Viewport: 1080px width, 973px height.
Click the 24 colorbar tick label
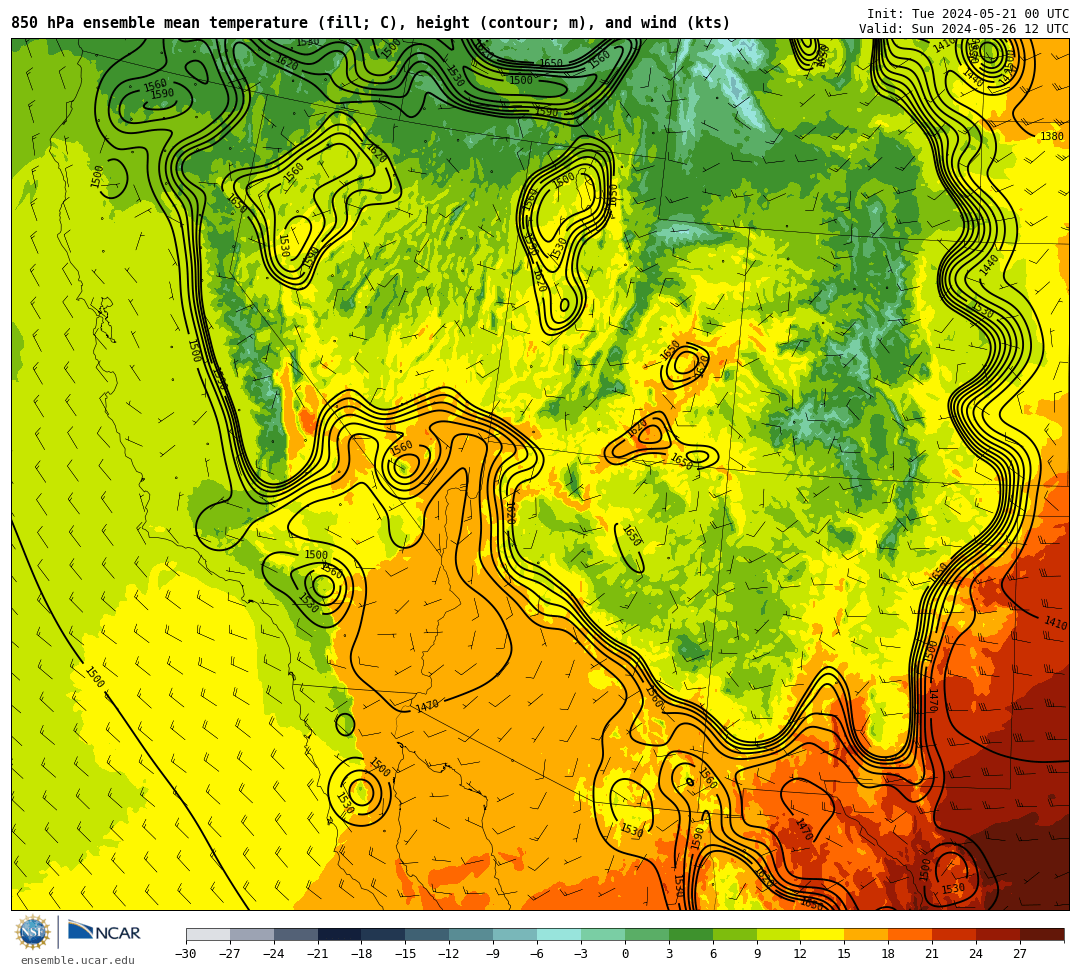click(976, 954)
